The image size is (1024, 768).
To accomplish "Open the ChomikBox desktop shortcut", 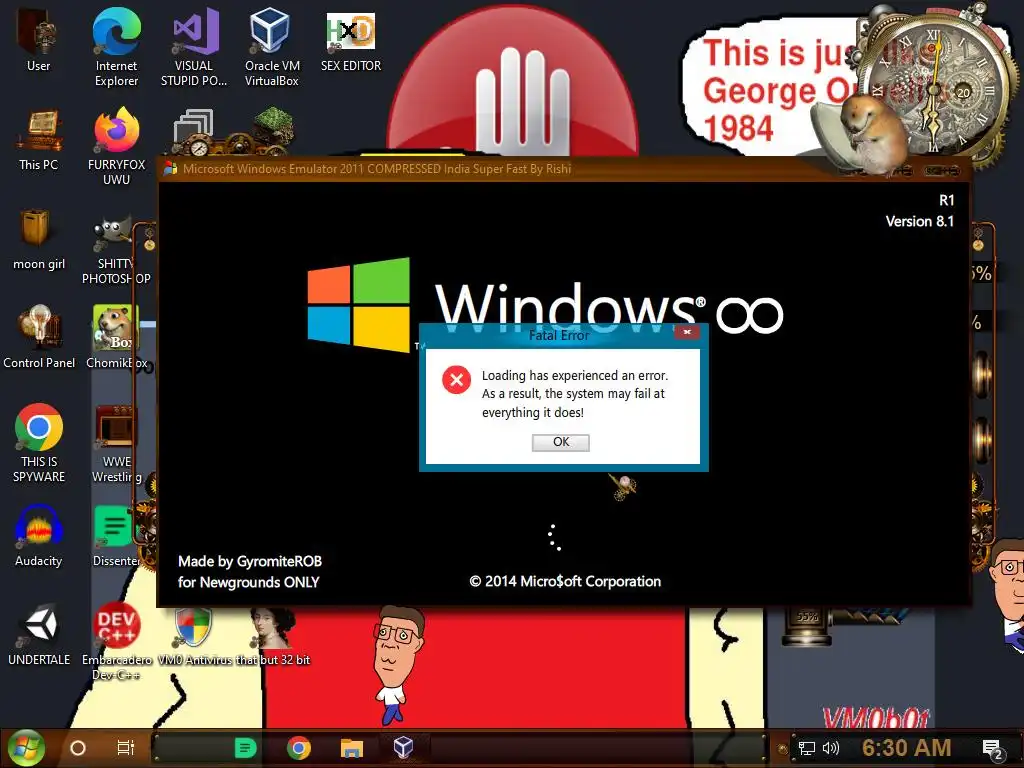I will (x=116, y=337).
